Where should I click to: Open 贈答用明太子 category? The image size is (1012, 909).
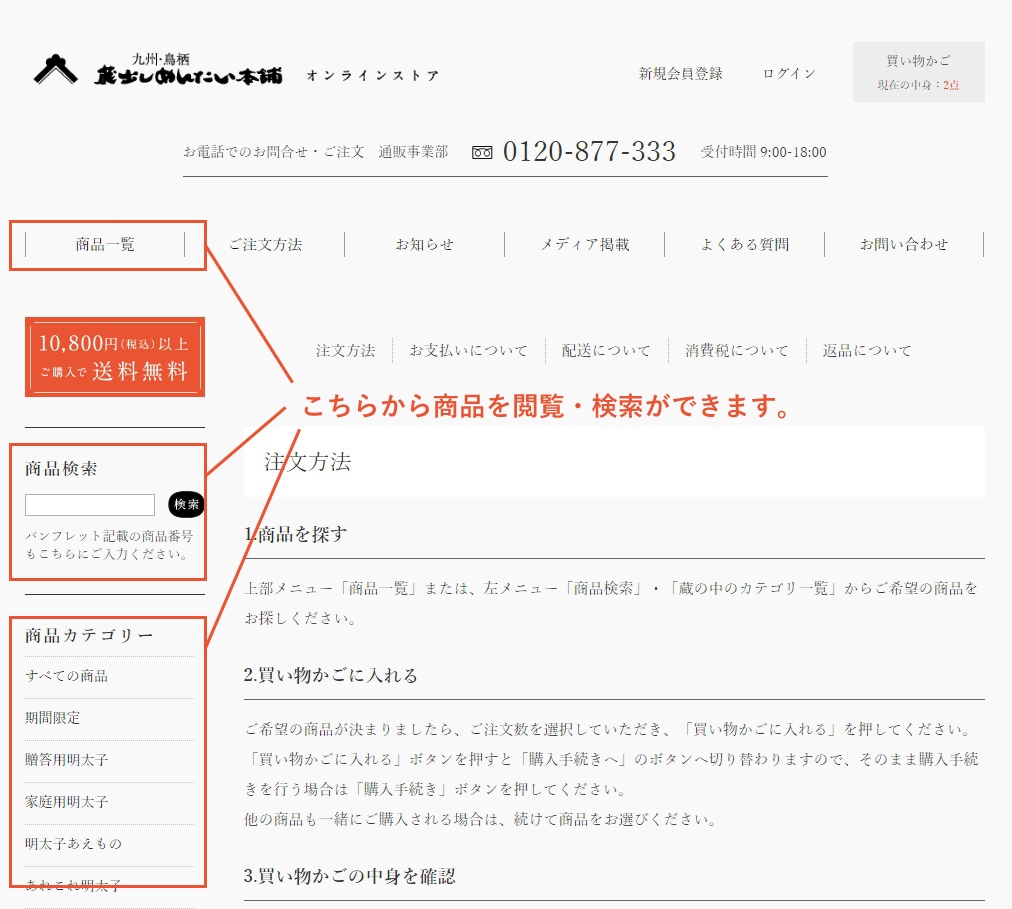[67, 761]
